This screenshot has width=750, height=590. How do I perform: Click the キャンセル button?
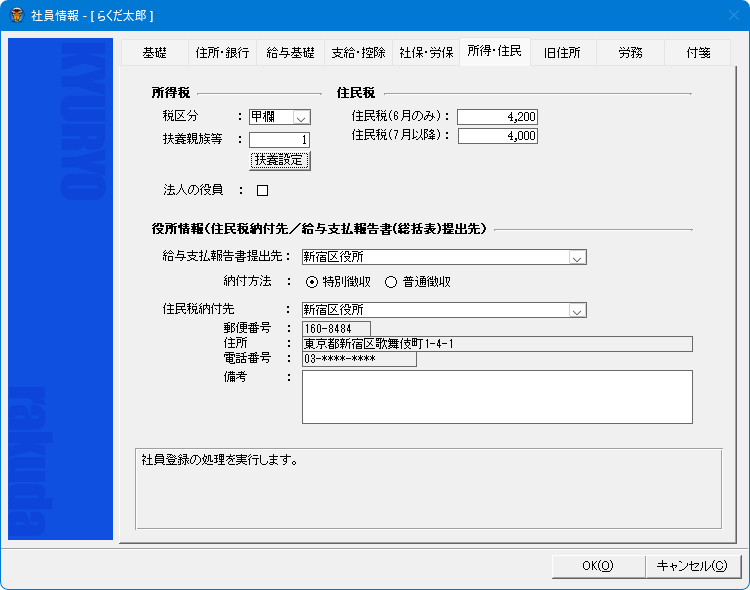(x=691, y=565)
